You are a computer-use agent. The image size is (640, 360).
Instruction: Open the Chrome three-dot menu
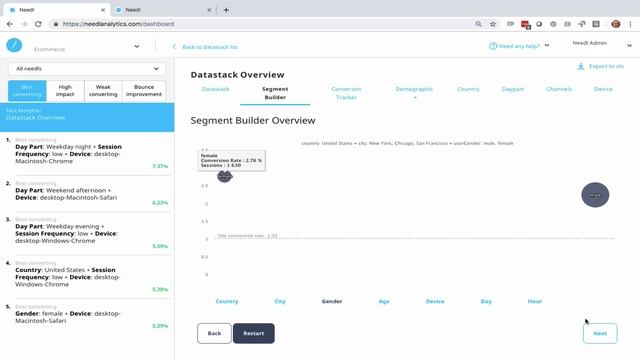[x=630, y=24]
